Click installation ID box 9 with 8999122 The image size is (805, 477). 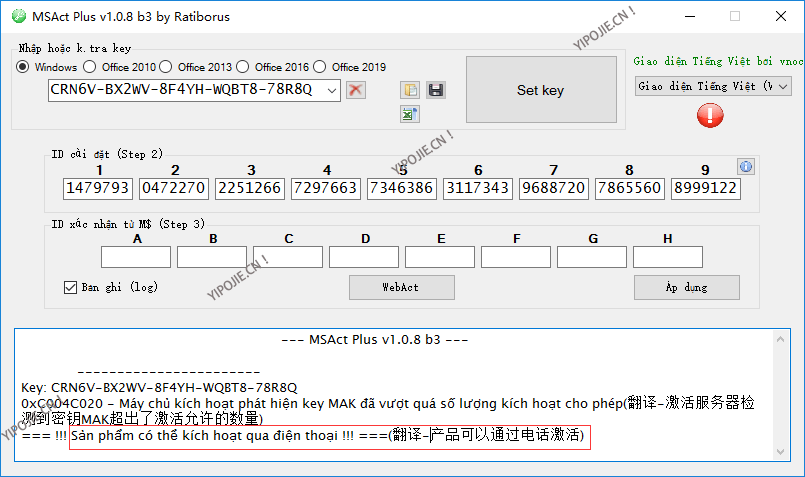tap(705, 188)
